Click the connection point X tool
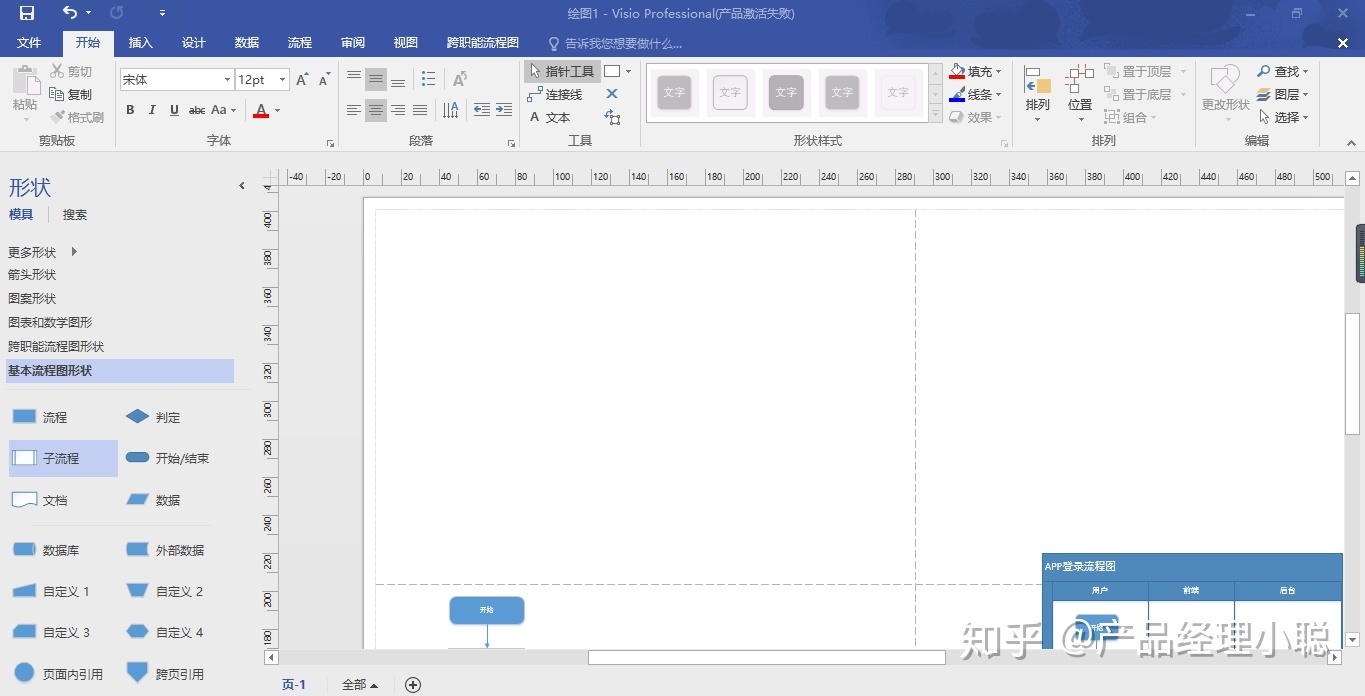This screenshot has width=1365, height=696. pos(612,94)
